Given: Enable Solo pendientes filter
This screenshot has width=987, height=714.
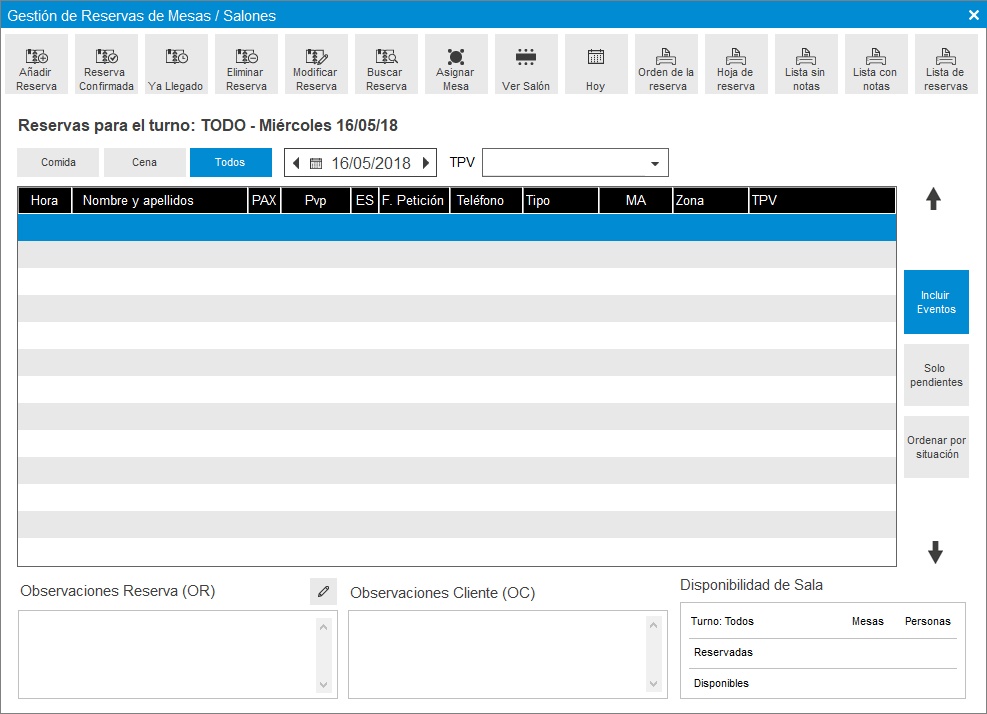Looking at the screenshot, I should (x=936, y=375).
